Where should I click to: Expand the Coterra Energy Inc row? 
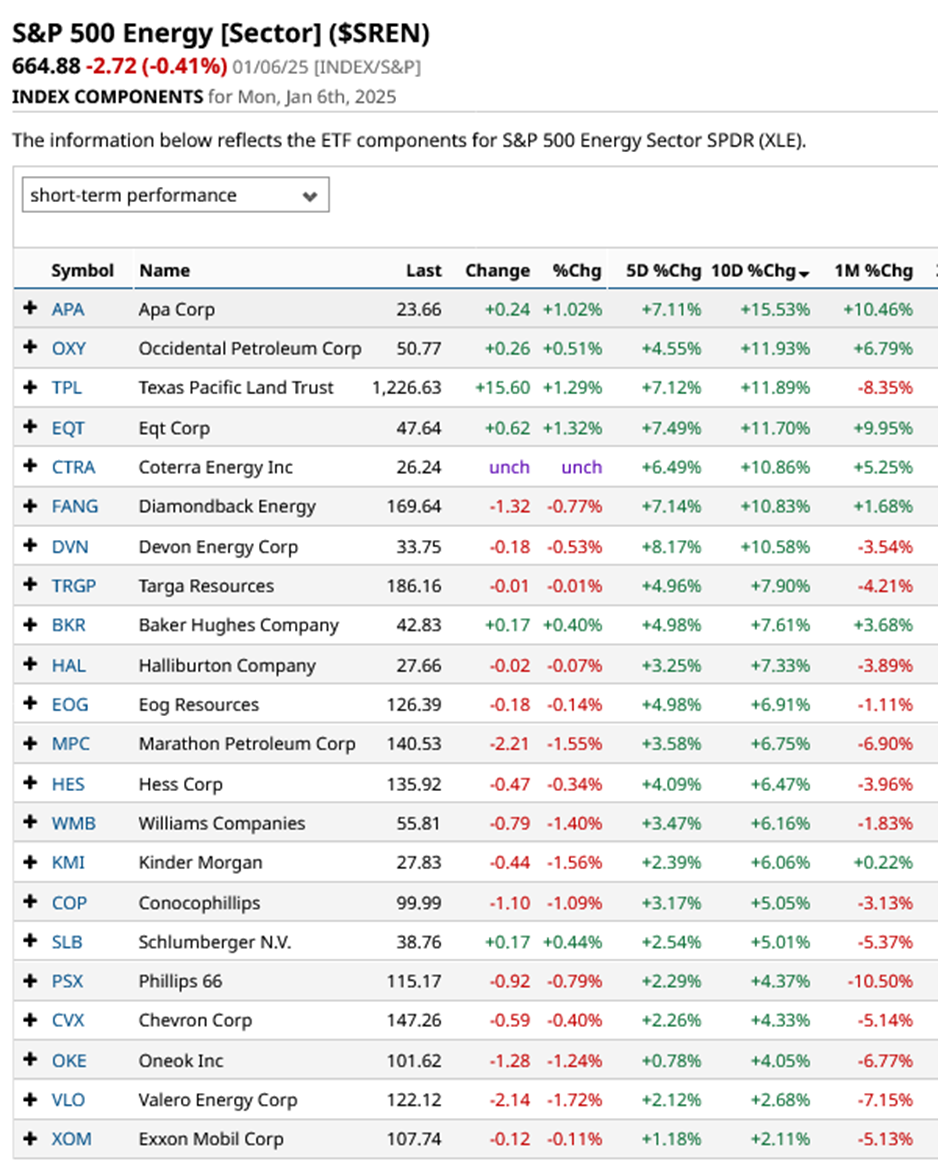(x=30, y=467)
